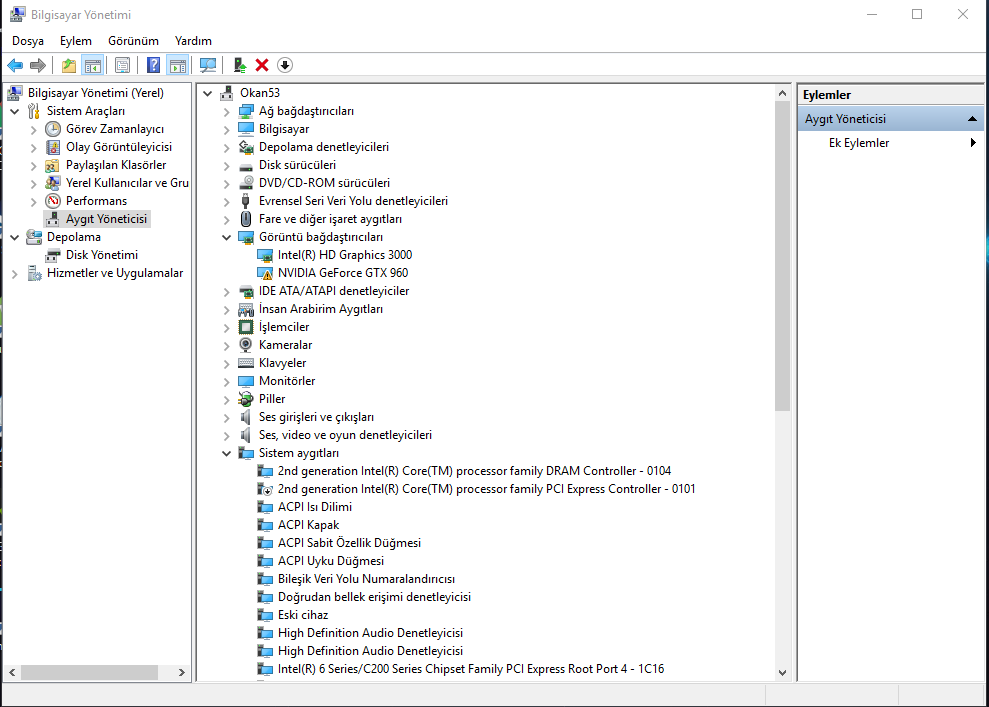989x707 pixels.
Task: Collapse the Depolama node in the left tree
Action: [x=15, y=237]
